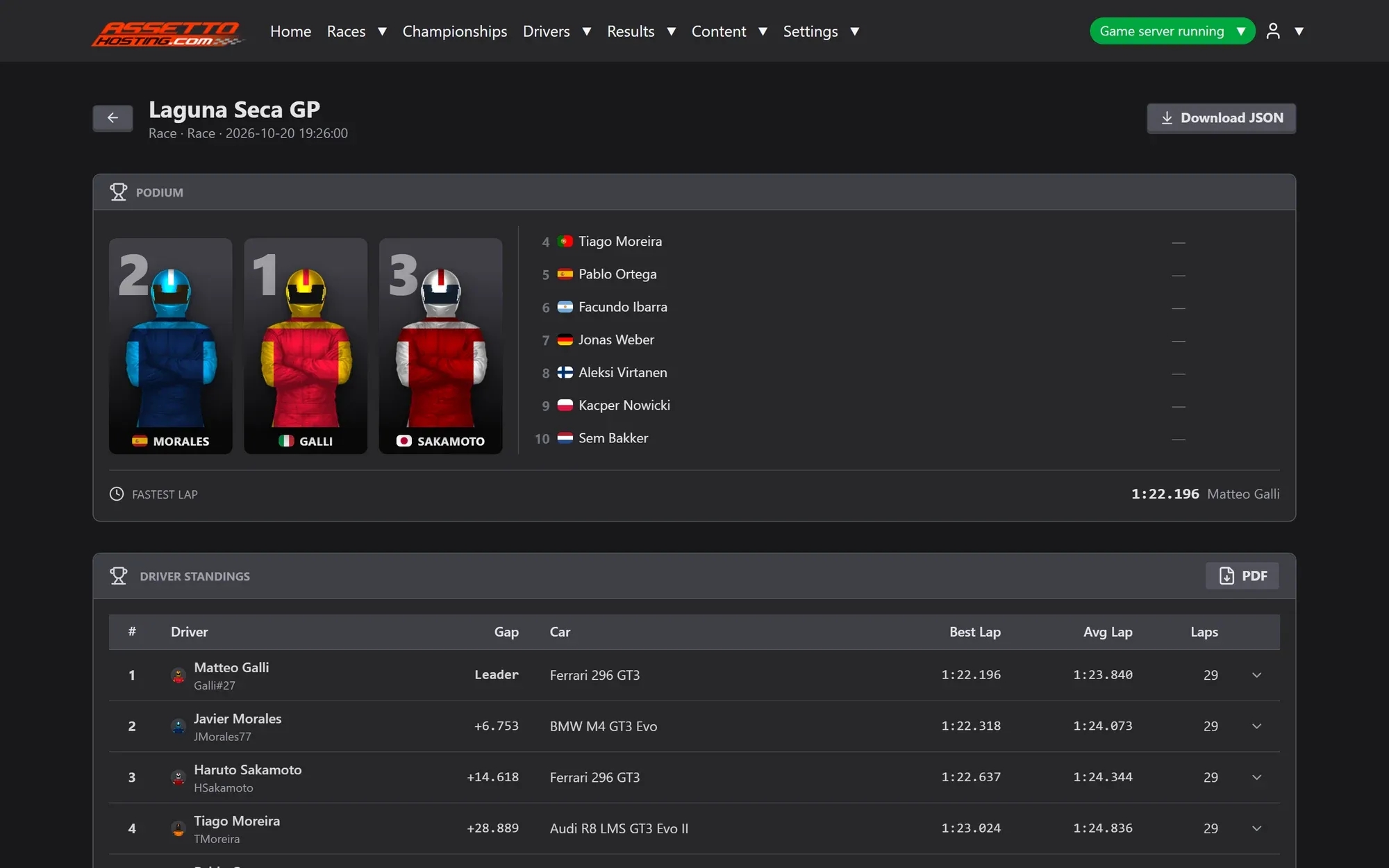Screen dimensions: 1389x868
Task: Click the fastest lap clock icon
Action: click(x=117, y=494)
